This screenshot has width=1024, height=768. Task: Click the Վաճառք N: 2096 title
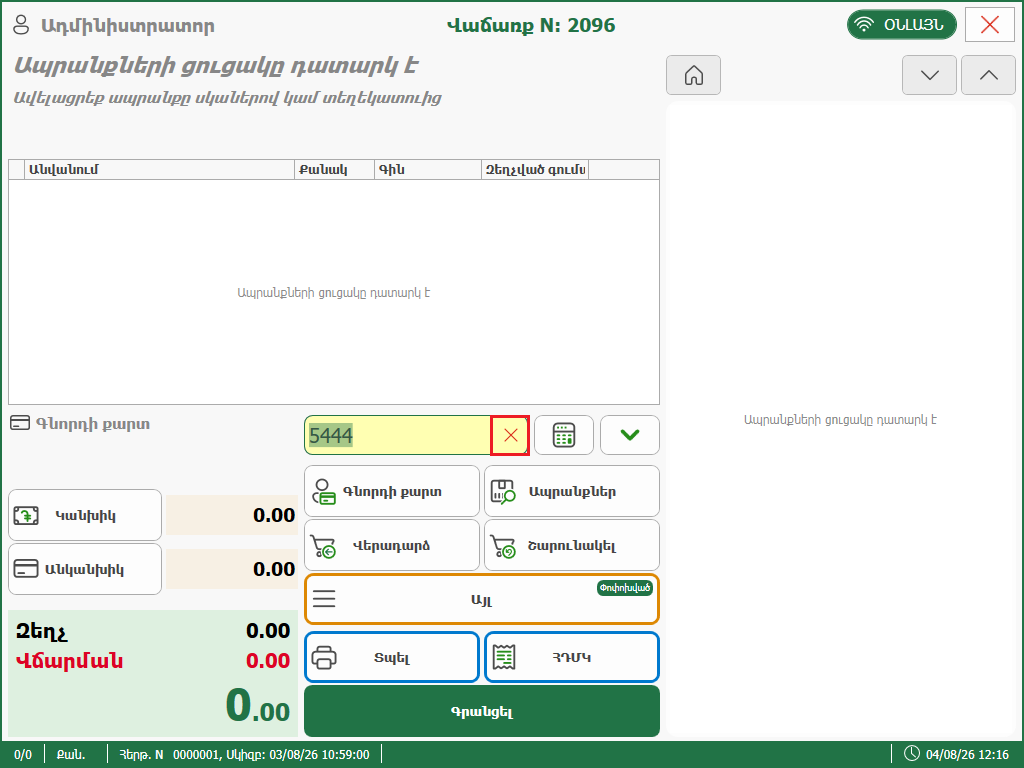coord(531,25)
